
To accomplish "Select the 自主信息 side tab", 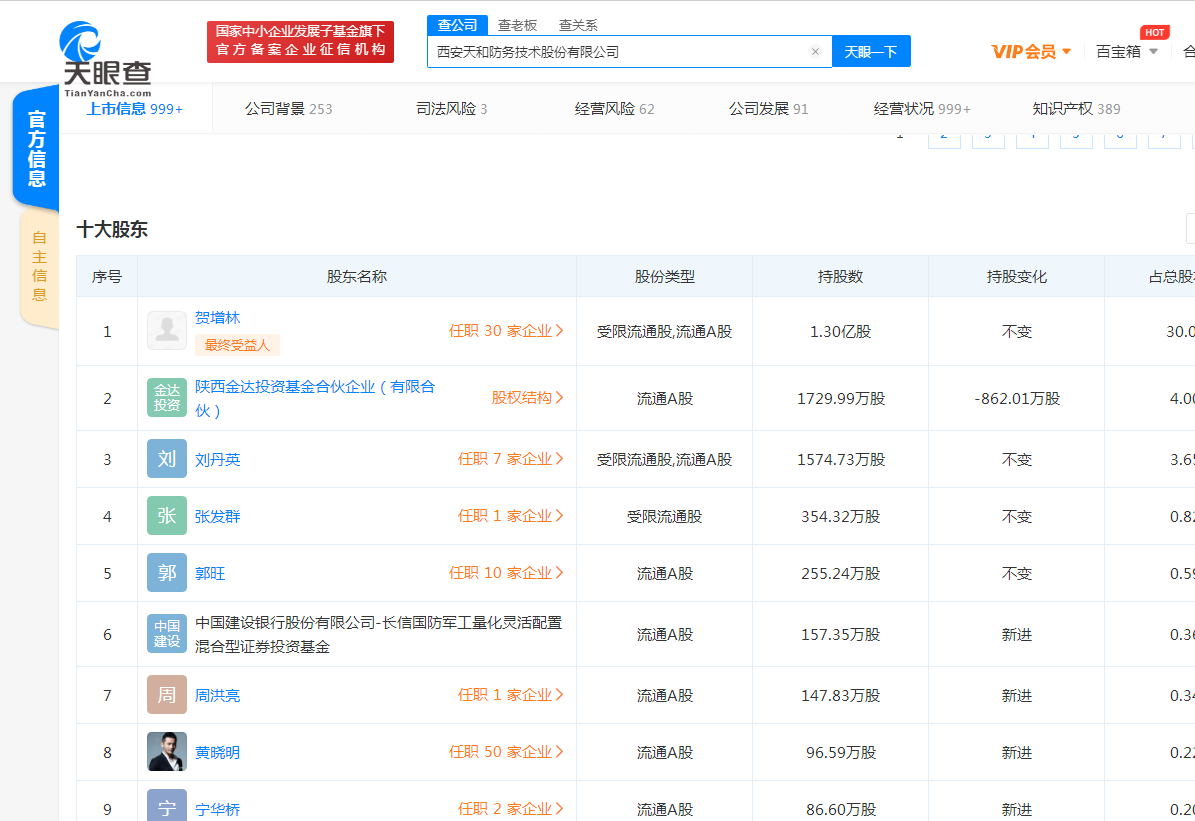I will 39,266.
